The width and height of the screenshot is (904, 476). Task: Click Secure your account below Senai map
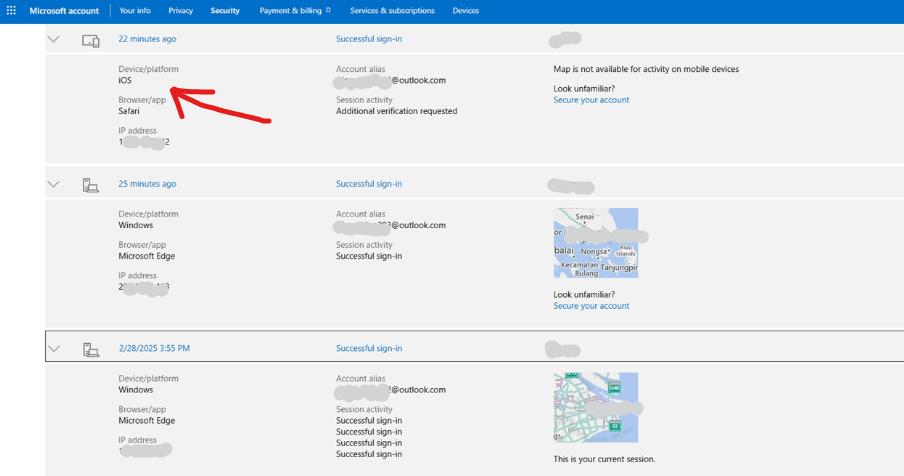(x=592, y=306)
